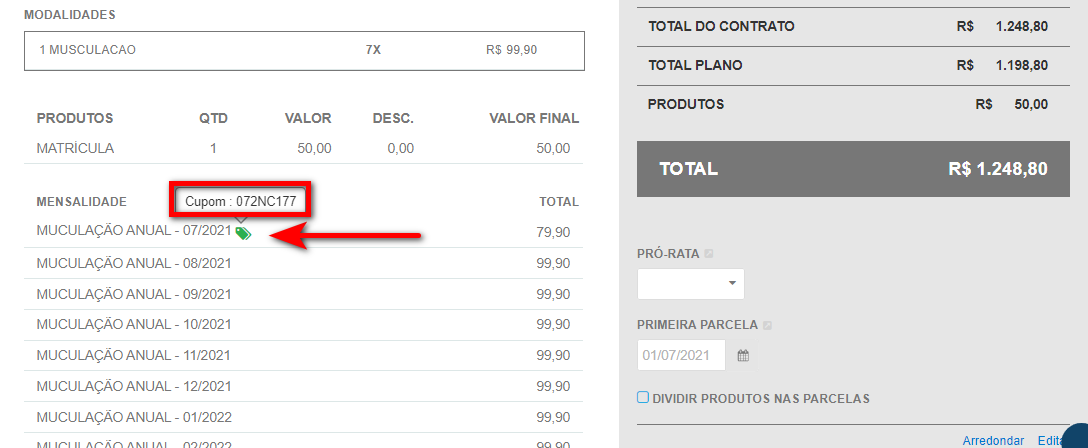Click the info icon beside Primeira Parcela

click(x=767, y=325)
